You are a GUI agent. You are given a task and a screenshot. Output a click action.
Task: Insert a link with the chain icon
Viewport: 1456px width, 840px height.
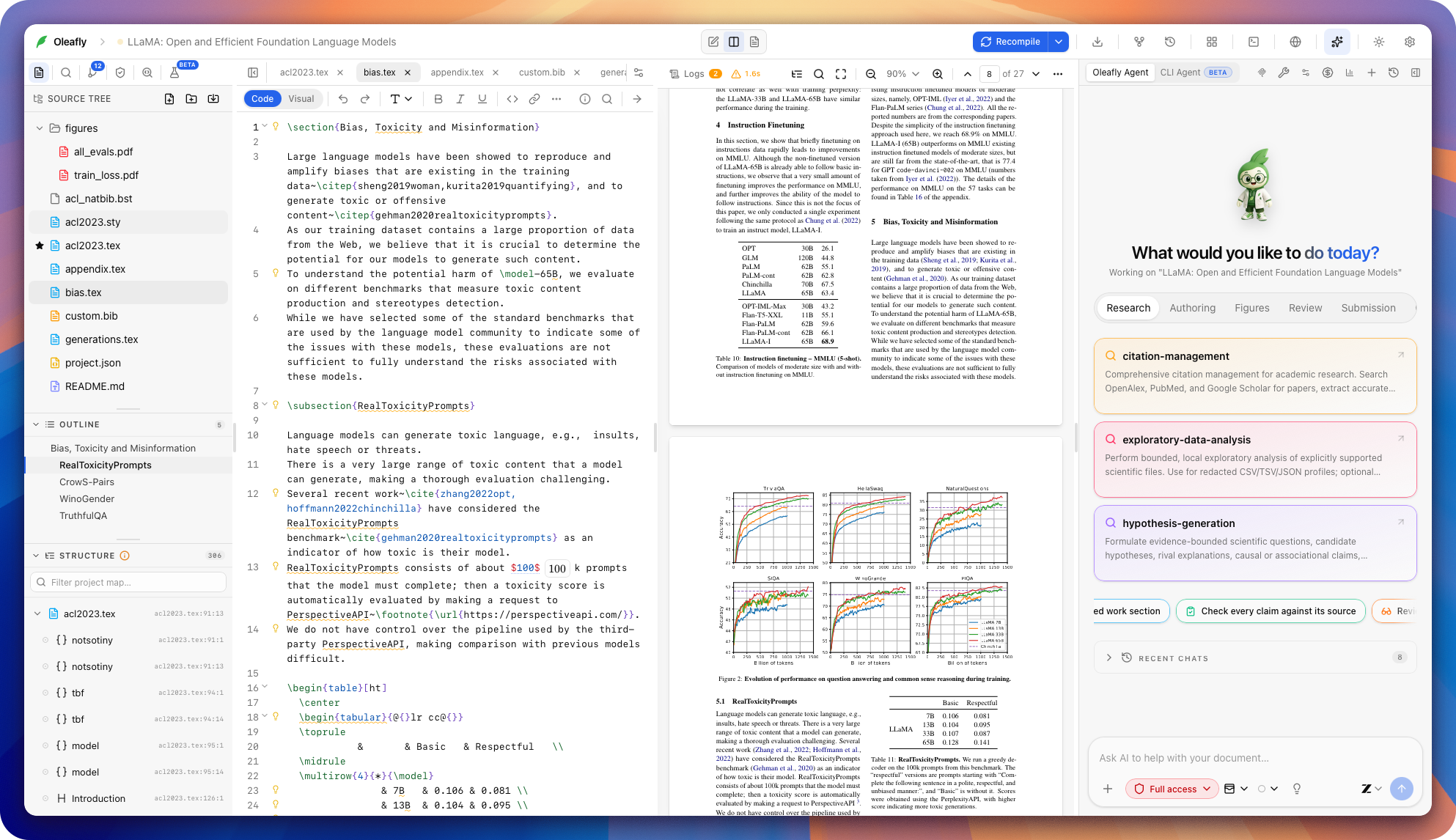click(x=534, y=99)
